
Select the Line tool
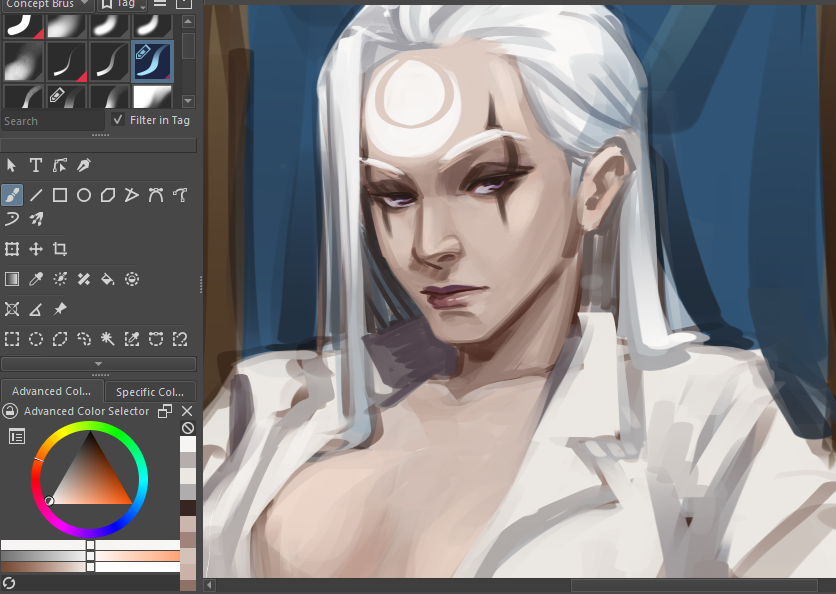click(36, 195)
